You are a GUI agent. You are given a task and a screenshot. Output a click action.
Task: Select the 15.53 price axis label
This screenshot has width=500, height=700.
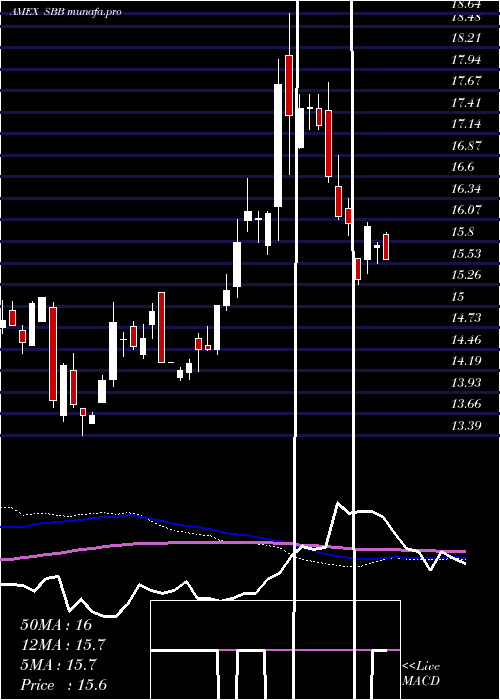467,254
